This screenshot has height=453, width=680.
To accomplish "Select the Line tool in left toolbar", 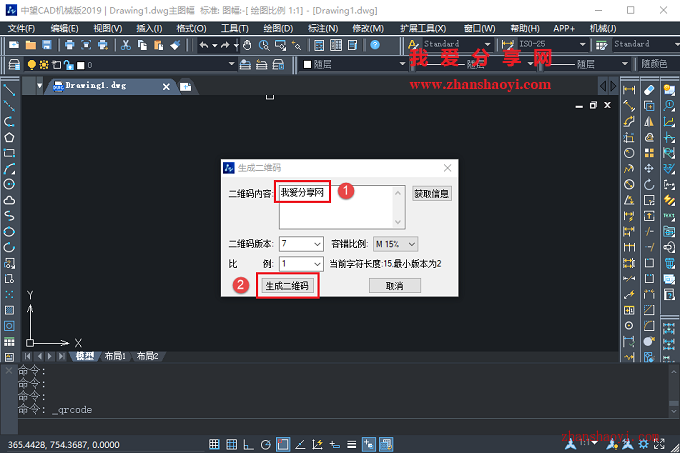I will [x=9, y=90].
